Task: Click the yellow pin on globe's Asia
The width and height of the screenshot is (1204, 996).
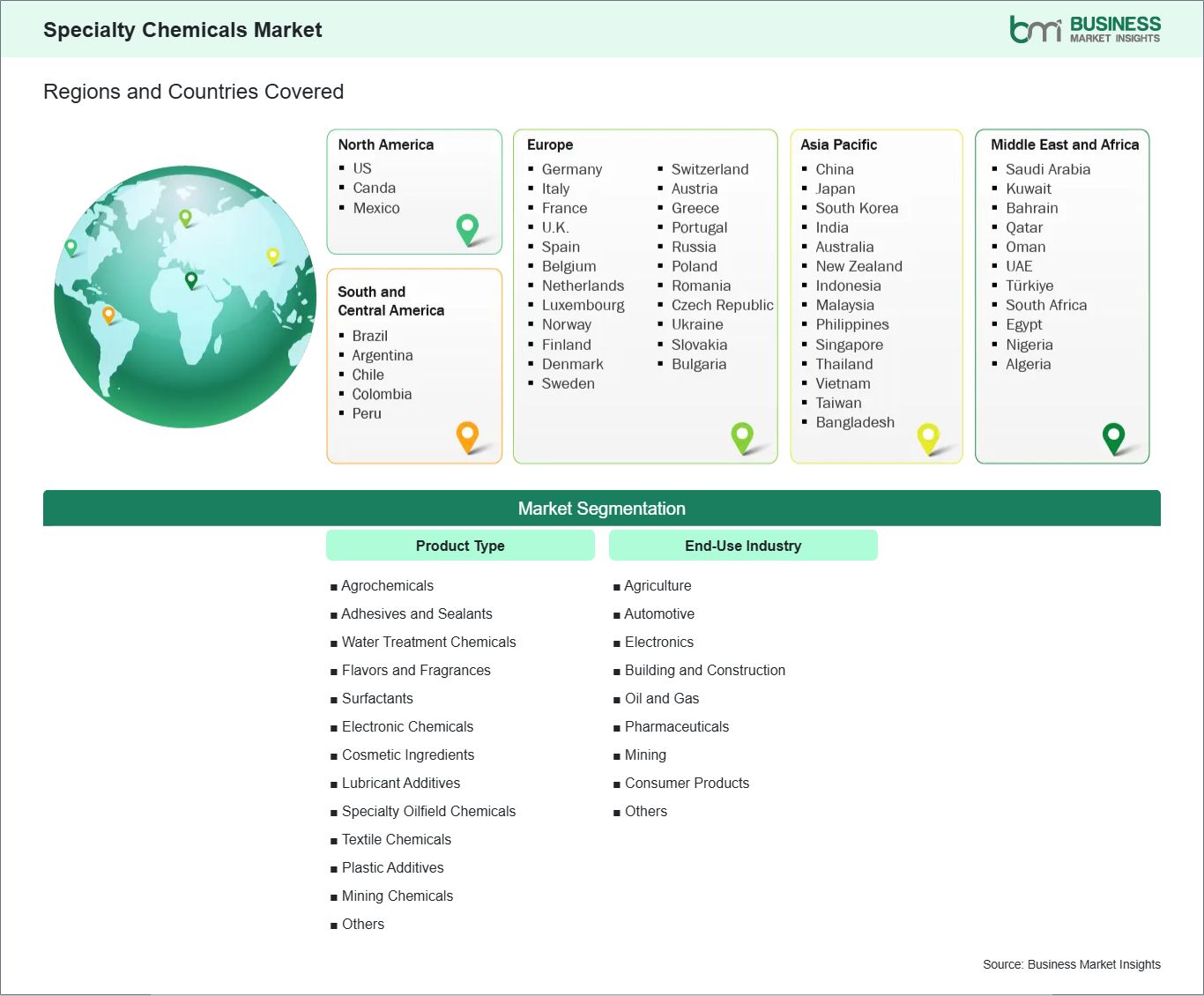Action: [272, 256]
